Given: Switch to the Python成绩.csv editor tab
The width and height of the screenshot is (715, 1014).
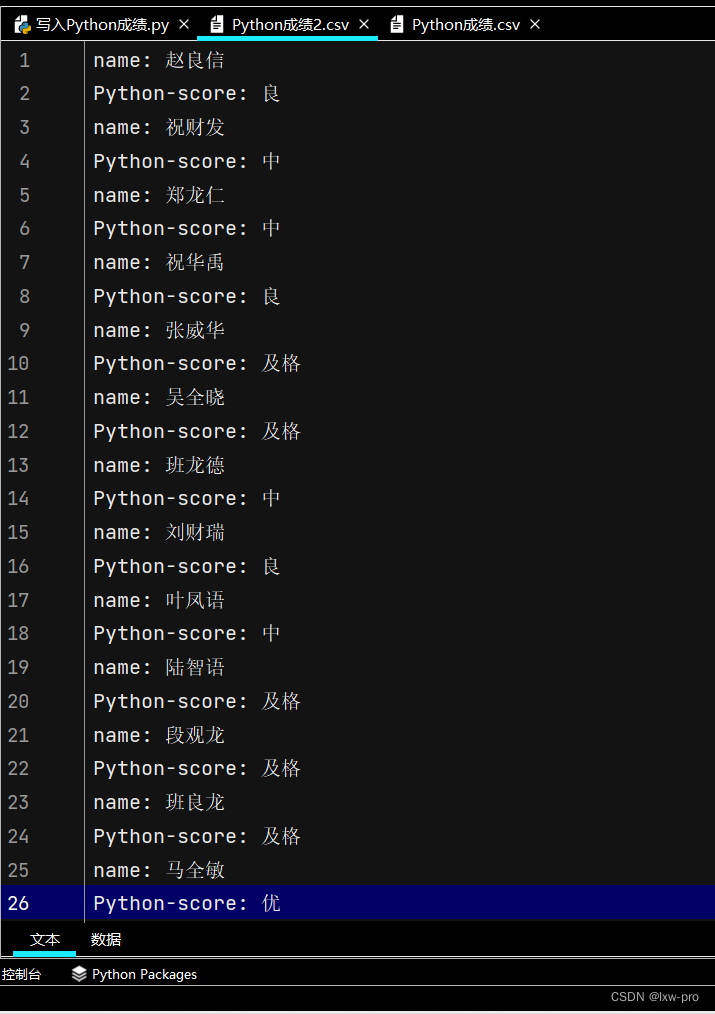Looking at the screenshot, I should [465, 25].
